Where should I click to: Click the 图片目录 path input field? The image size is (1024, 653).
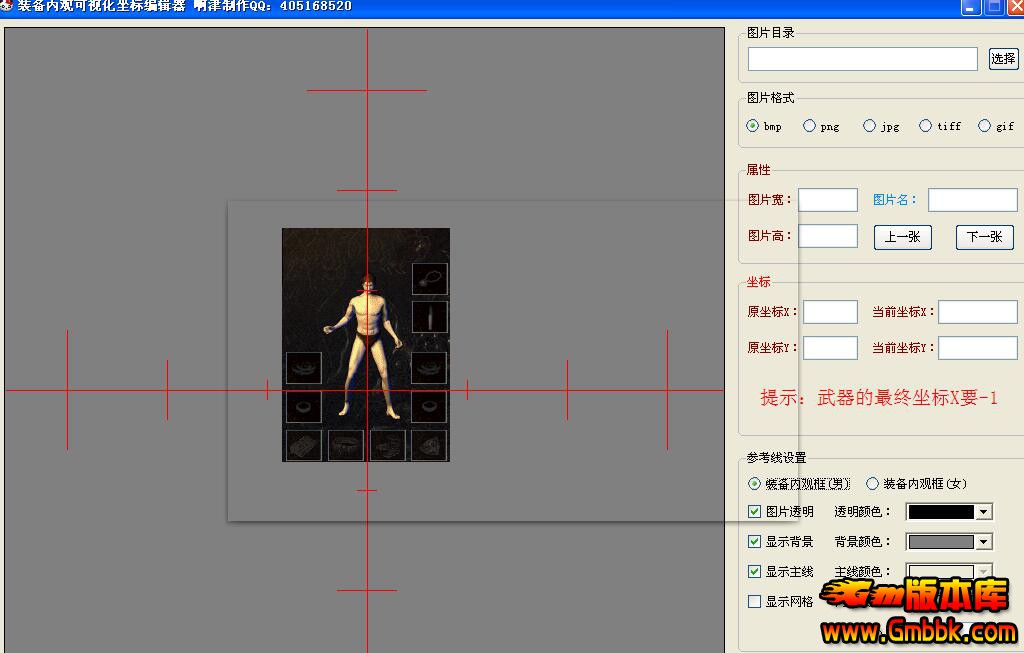862,59
